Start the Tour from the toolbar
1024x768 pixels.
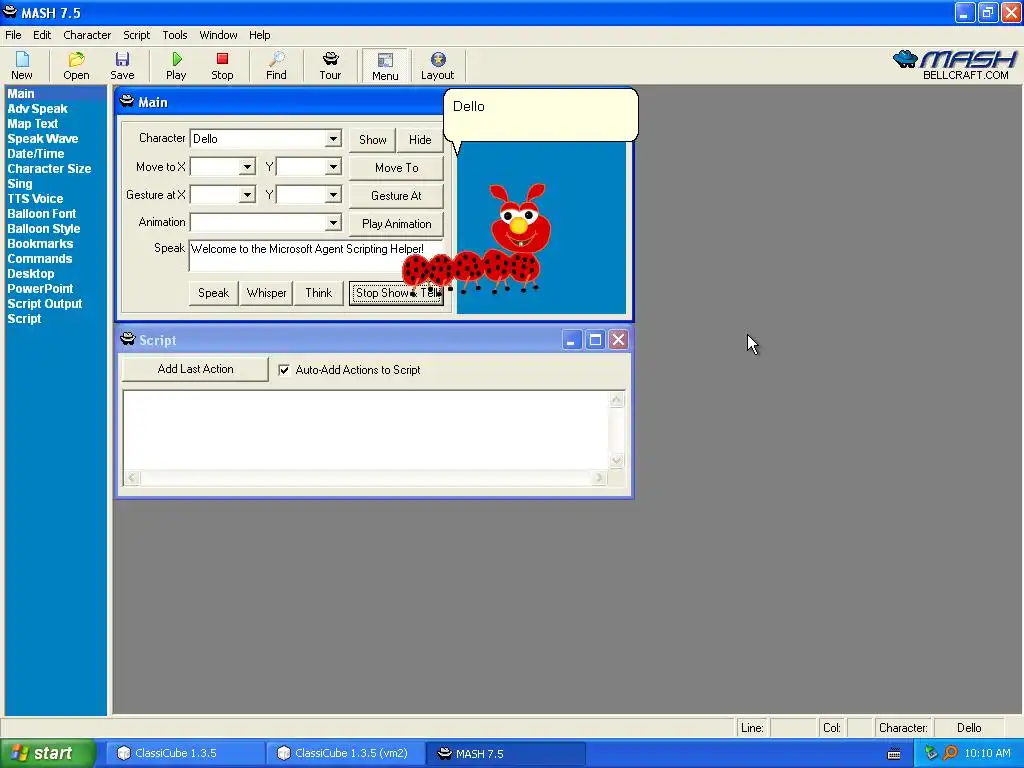click(330, 65)
